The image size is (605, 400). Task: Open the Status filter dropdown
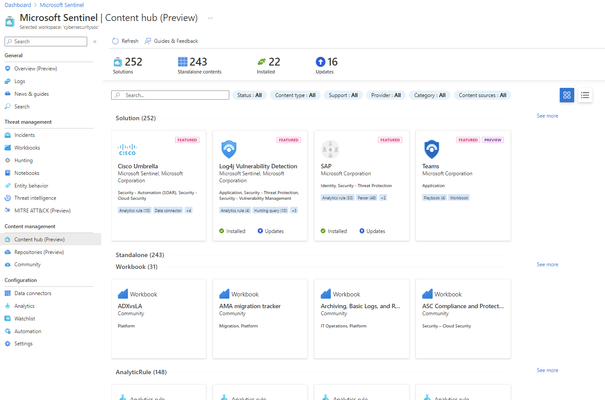coord(249,95)
